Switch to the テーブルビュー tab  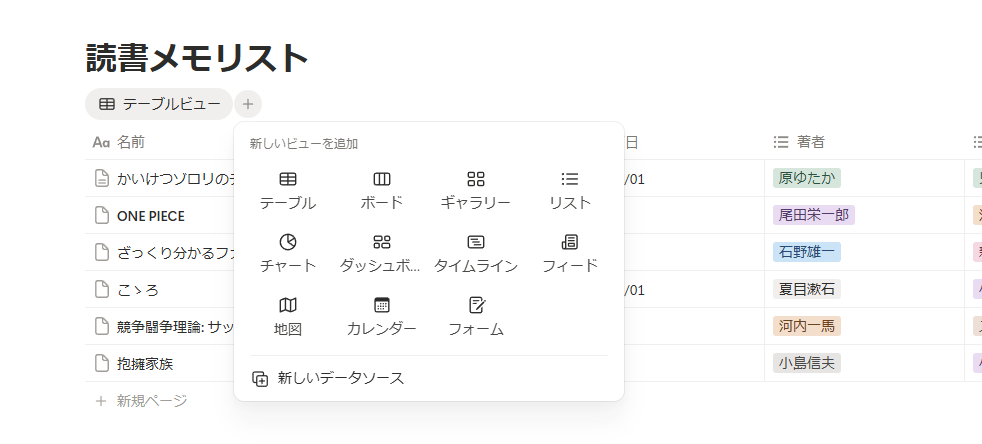[x=159, y=104]
